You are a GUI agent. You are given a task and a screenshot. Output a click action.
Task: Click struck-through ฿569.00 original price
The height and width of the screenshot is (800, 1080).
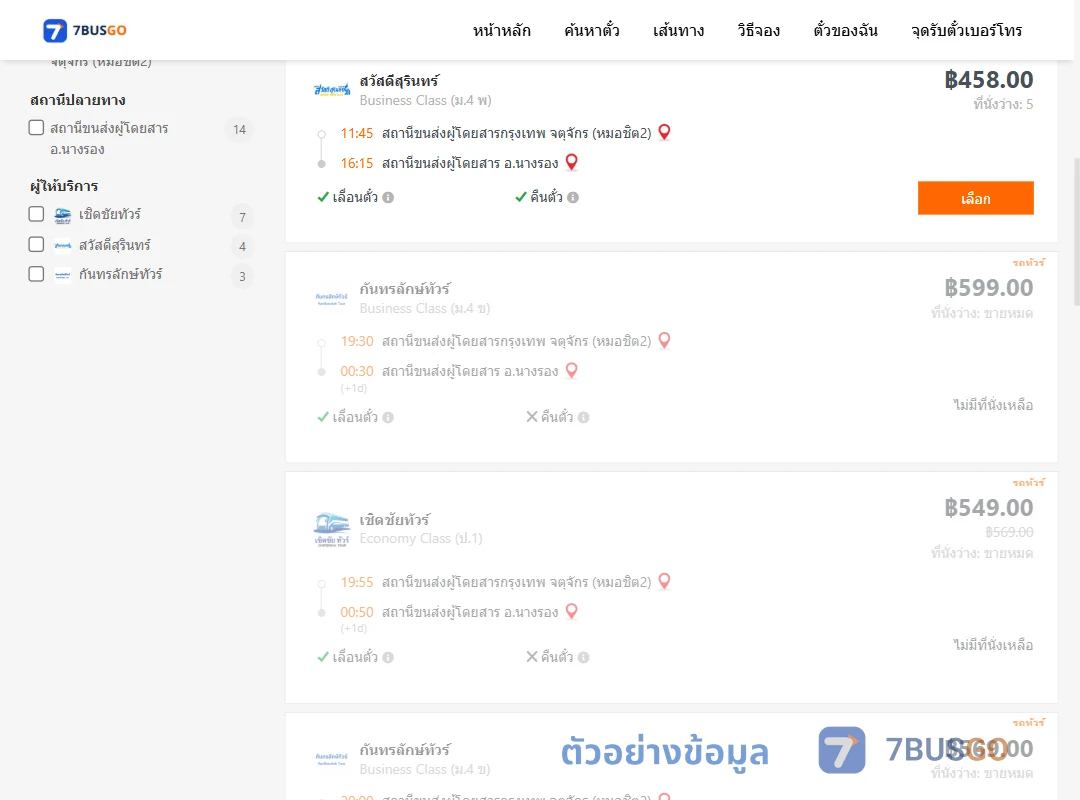1009,532
